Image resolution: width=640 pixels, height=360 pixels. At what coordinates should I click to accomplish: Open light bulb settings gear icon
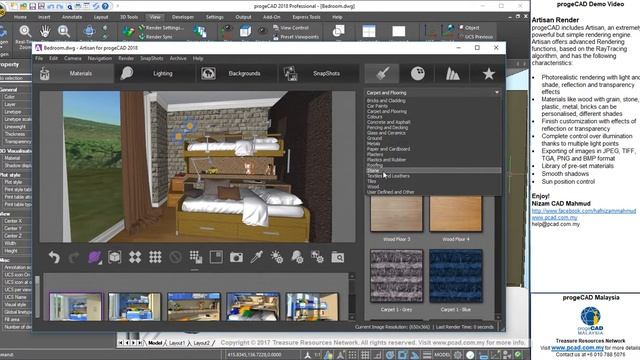click(297, 257)
